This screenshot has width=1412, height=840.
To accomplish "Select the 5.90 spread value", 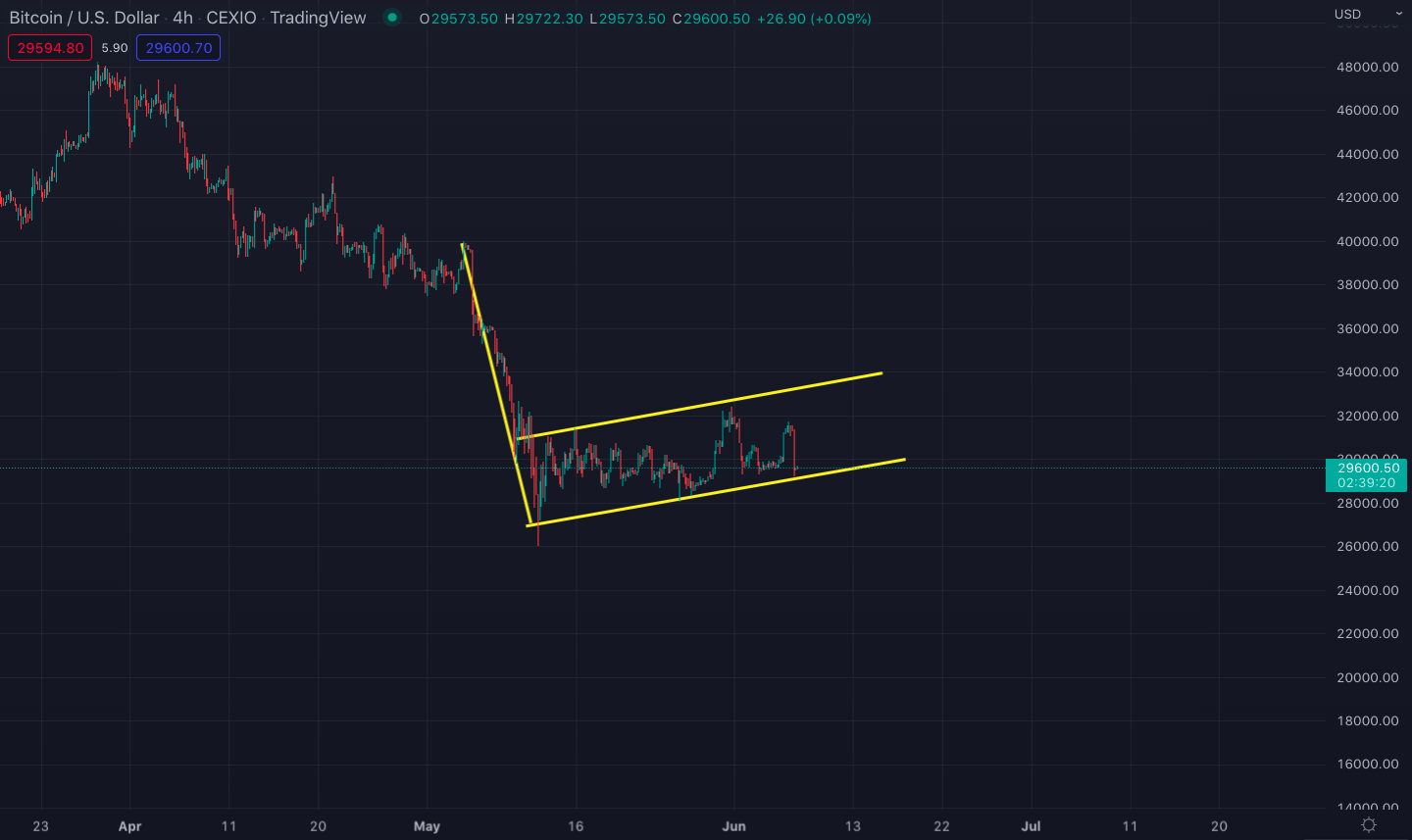I will click(115, 48).
